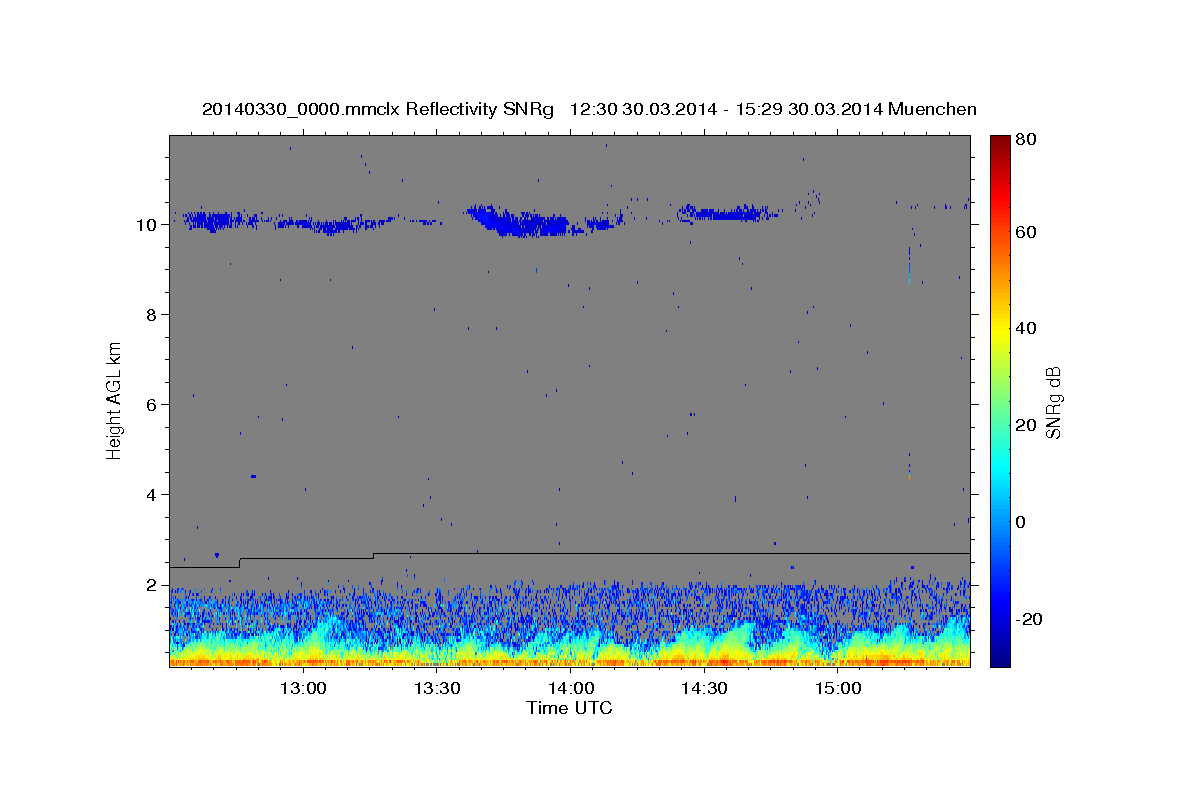Click the colorbar value -20
Screen dimensions: 1200x800
pos(1029,619)
